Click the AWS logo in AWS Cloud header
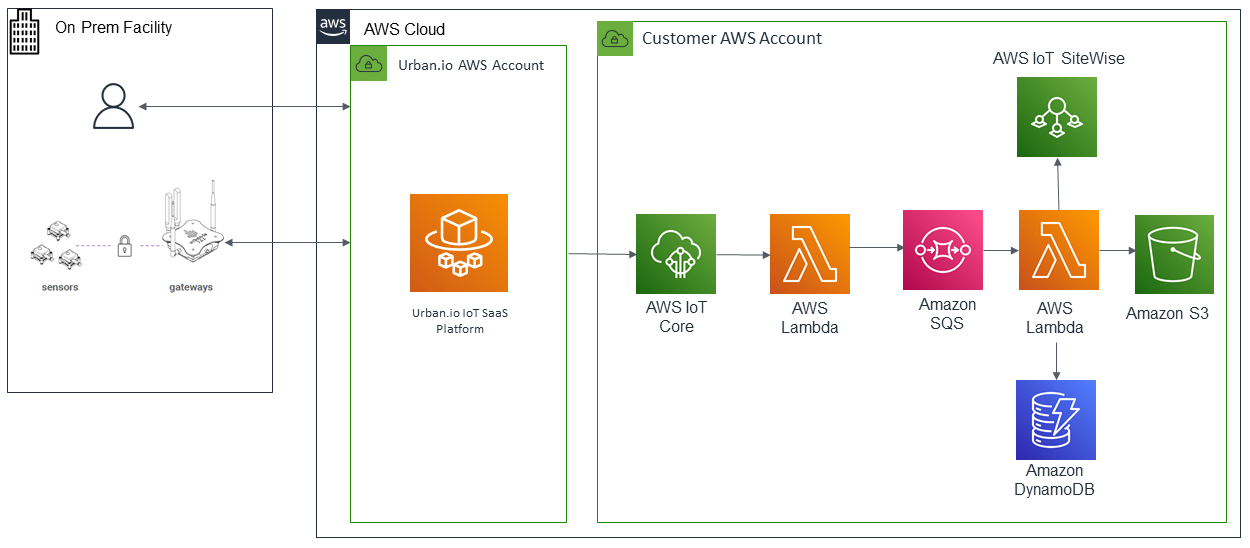Image resolution: width=1250 pixels, height=548 pixels. (x=334, y=27)
